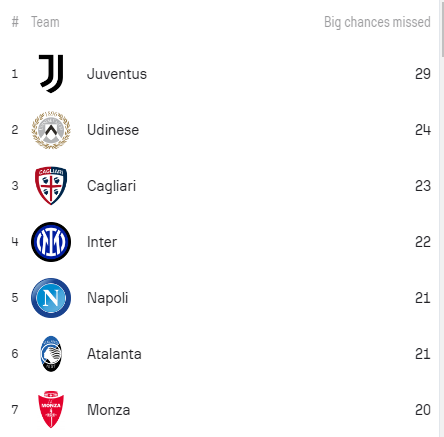Click the # rank column header

[15, 22]
